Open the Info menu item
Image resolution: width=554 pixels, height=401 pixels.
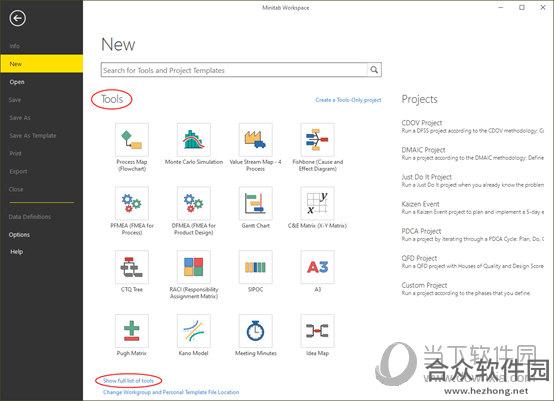point(14,46)
